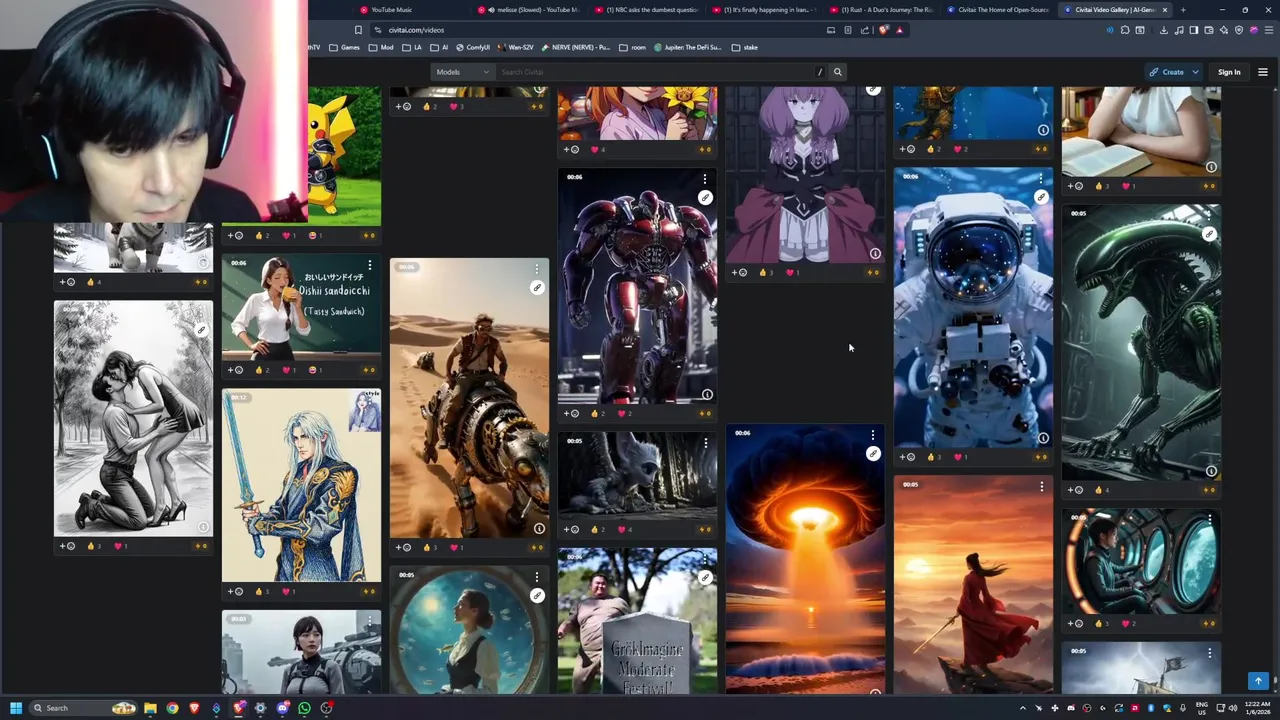Viewport: 1280px width, 720px height.
Task: Open three-dot menu on red dress sunset video
Action: 1041,487
